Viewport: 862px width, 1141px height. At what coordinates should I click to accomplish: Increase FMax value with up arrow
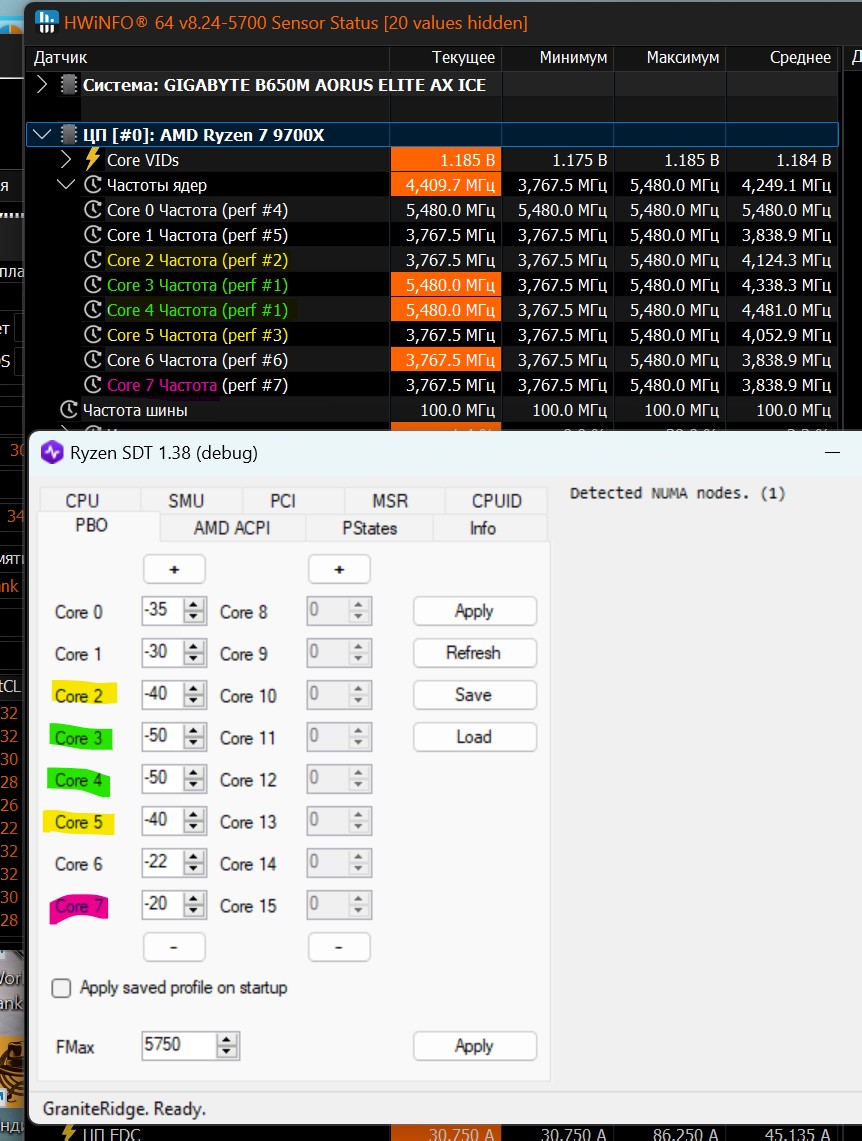[x=227, y=1040]
